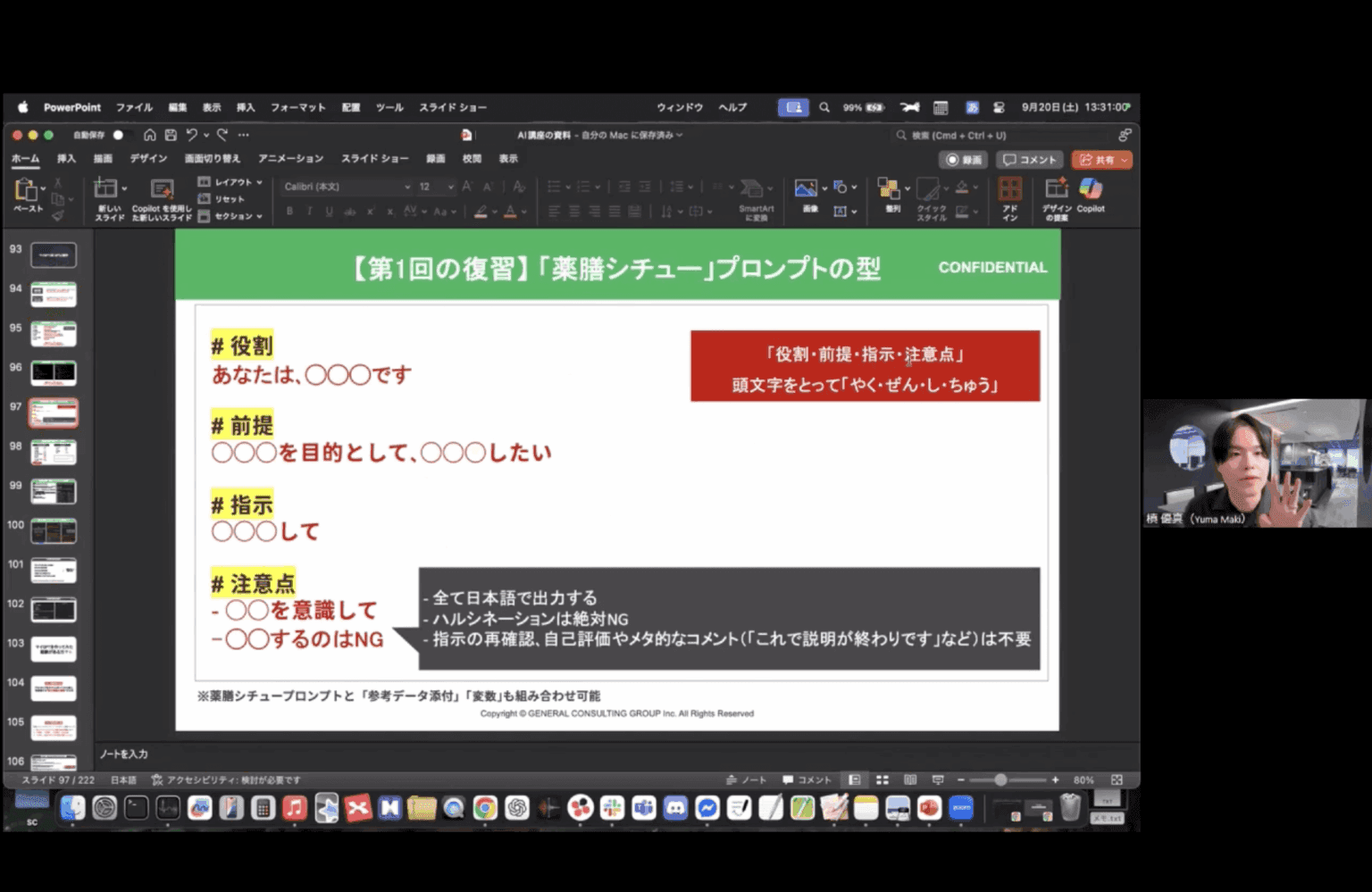Switch to the アニメーション ribbon tab
The width and height of the screenshot is (1372, 892).
point(289,158)
